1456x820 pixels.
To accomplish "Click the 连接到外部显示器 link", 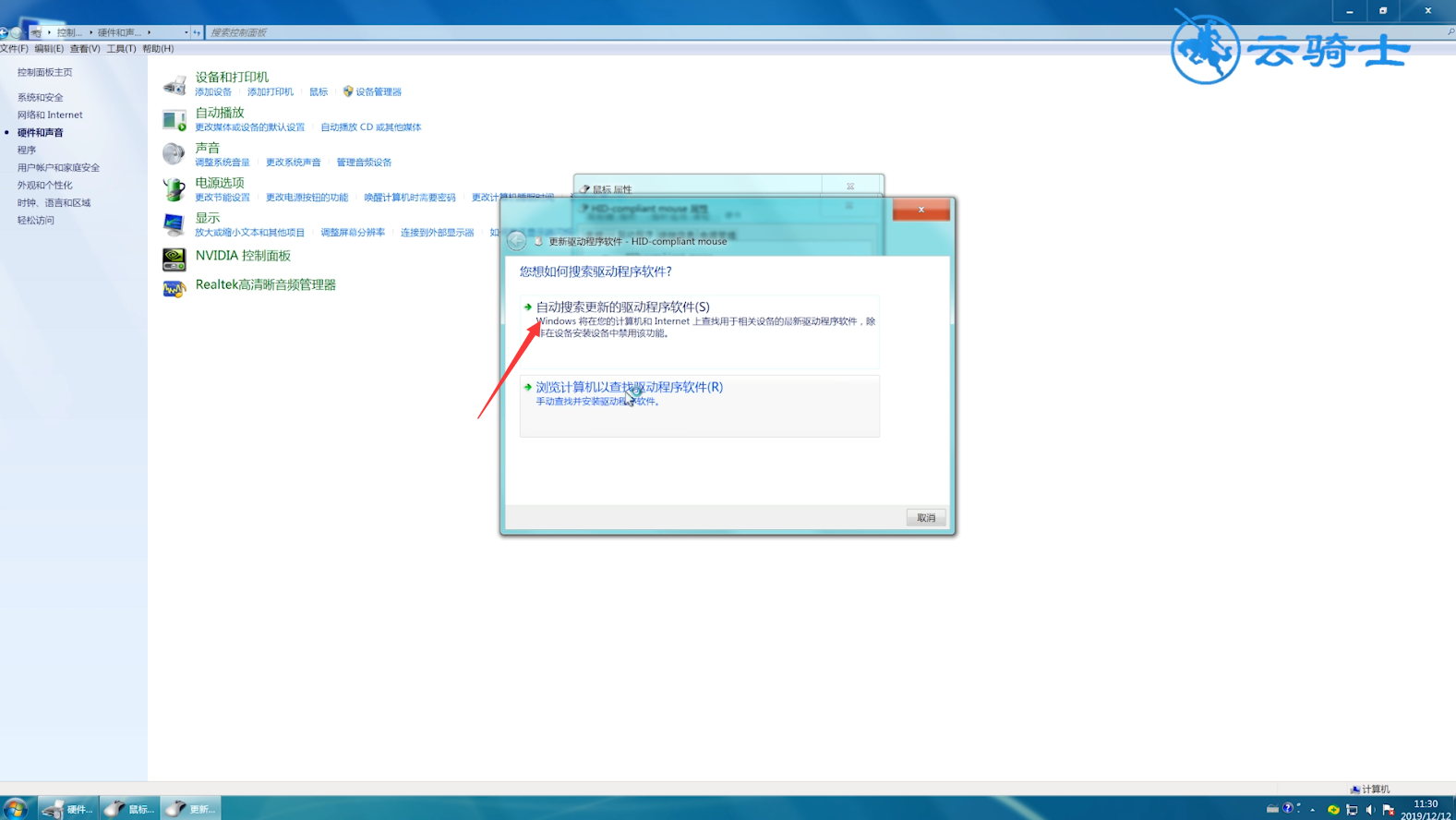I will click(437, 232).
